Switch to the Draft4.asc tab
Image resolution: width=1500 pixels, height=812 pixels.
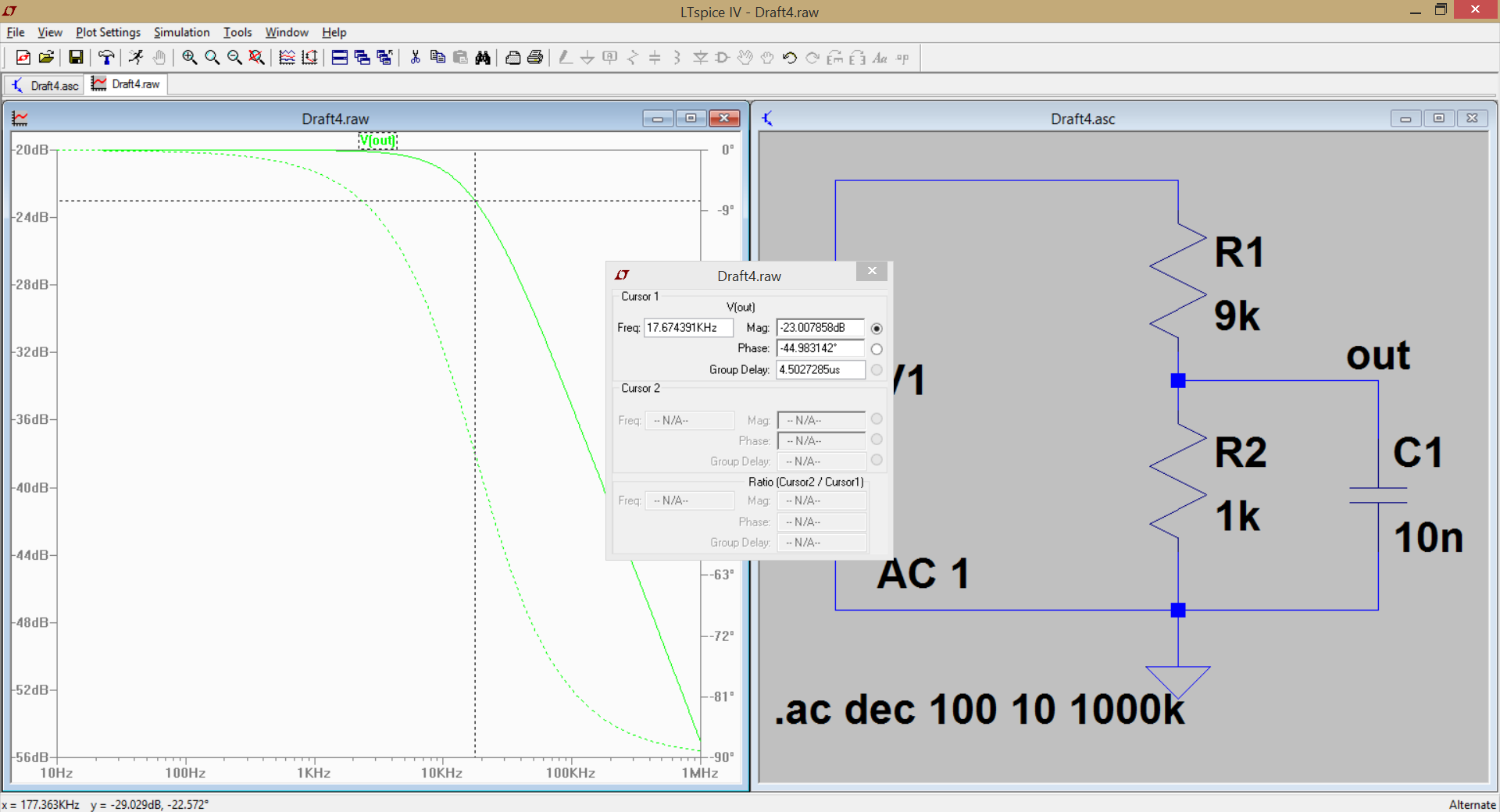click(x=45, y=85)
